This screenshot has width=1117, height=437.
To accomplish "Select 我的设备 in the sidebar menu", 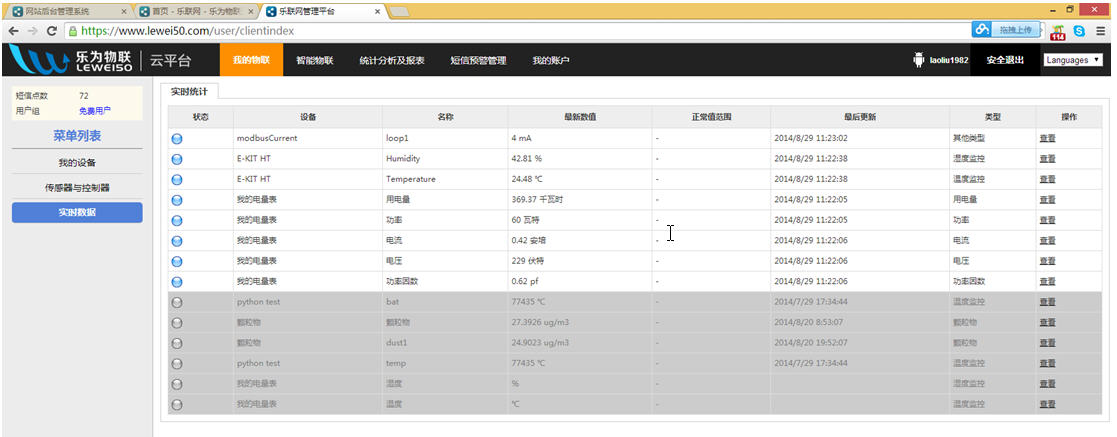I will coord(77,162).
